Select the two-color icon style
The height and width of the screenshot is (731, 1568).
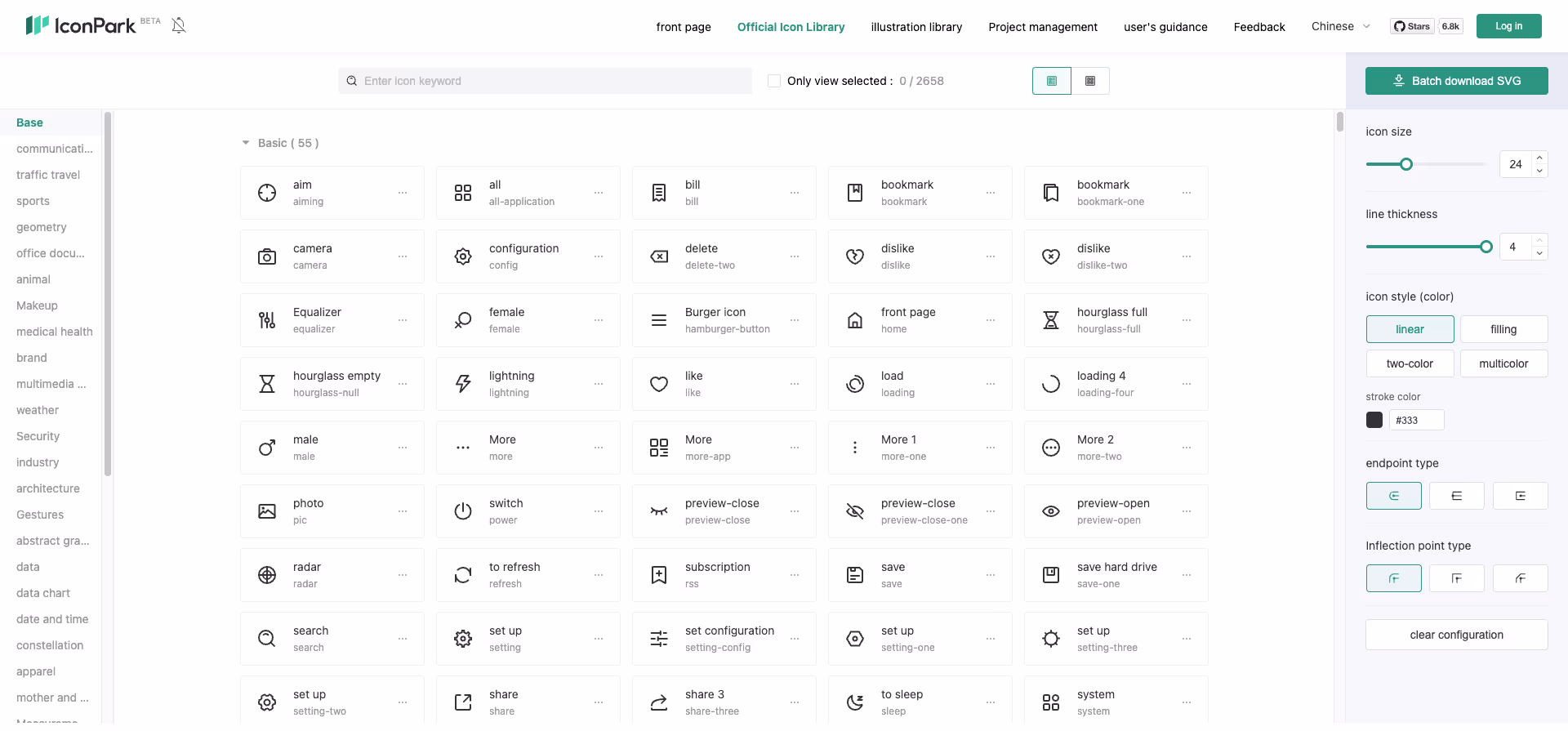tap(1410, 363)
